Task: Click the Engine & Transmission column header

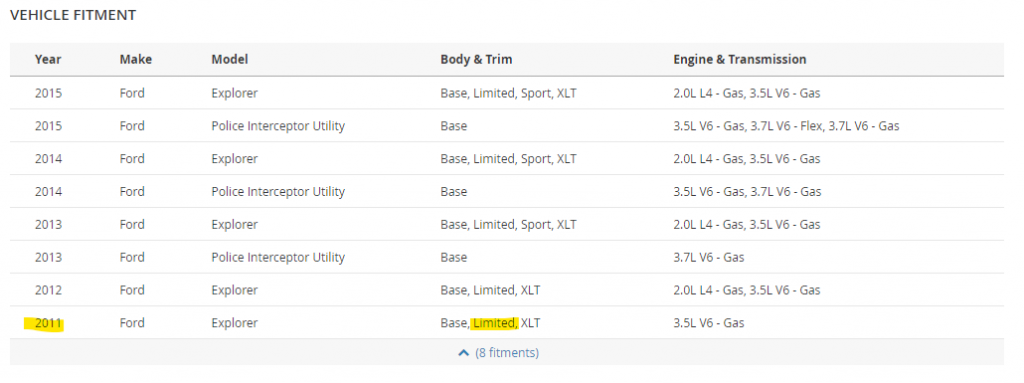Action: click(x=740, y=59)
